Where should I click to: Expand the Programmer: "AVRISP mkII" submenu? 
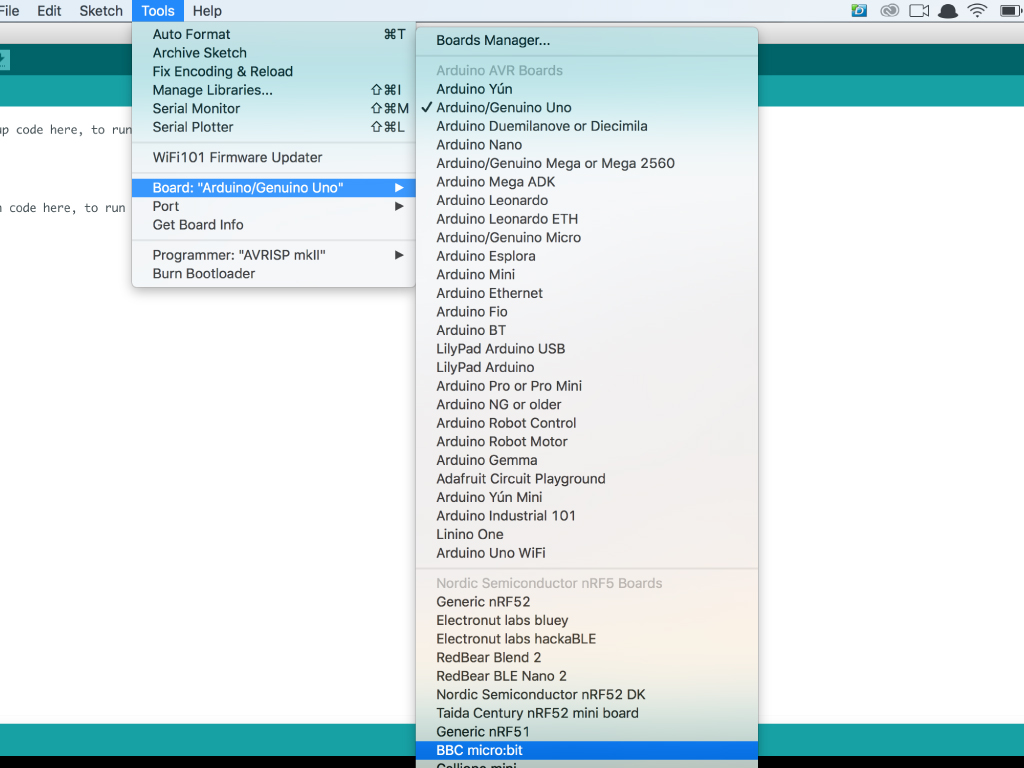tap(274, 255)
